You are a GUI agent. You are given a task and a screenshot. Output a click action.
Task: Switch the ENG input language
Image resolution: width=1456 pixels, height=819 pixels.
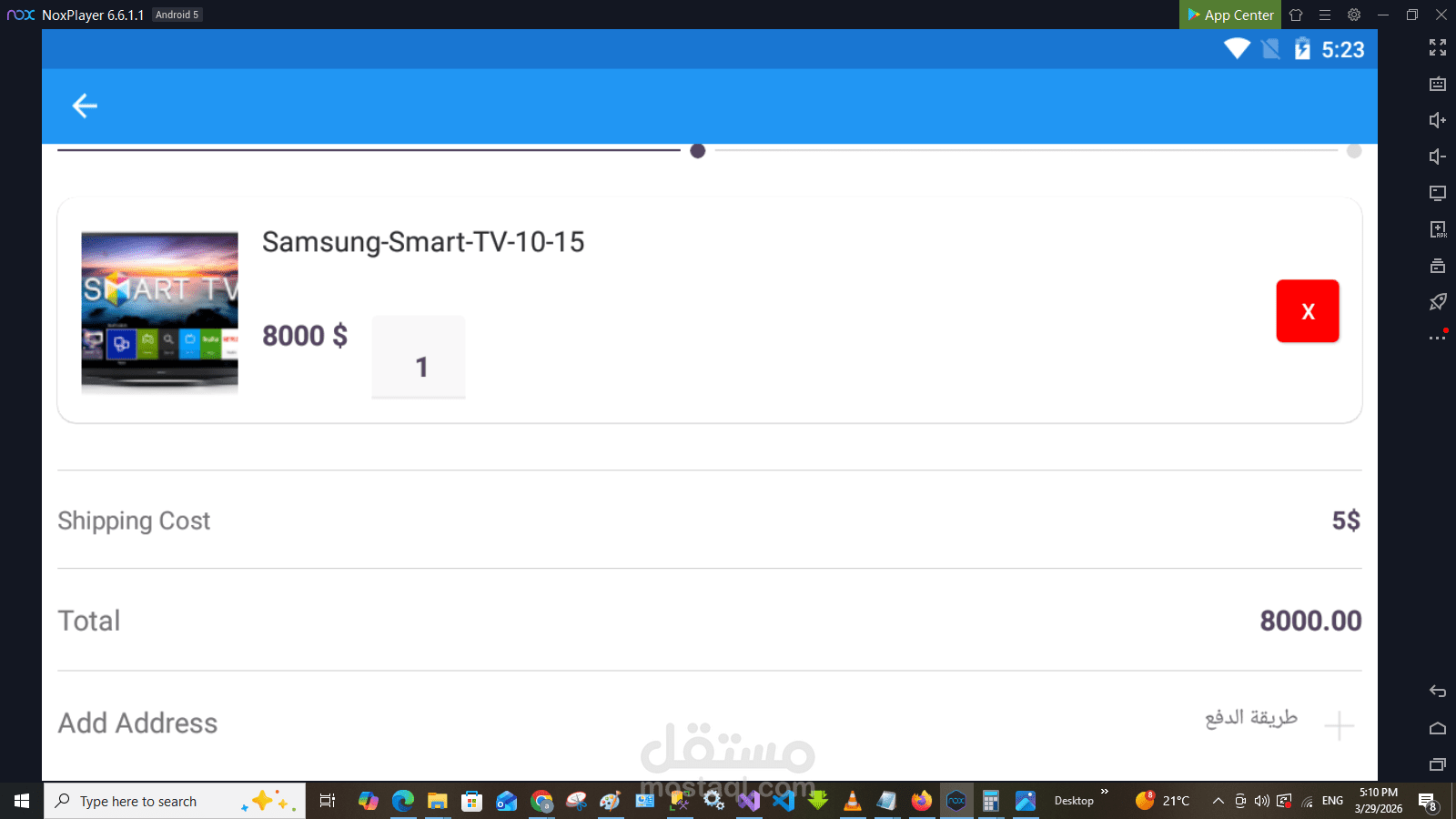pos(1332,801)
